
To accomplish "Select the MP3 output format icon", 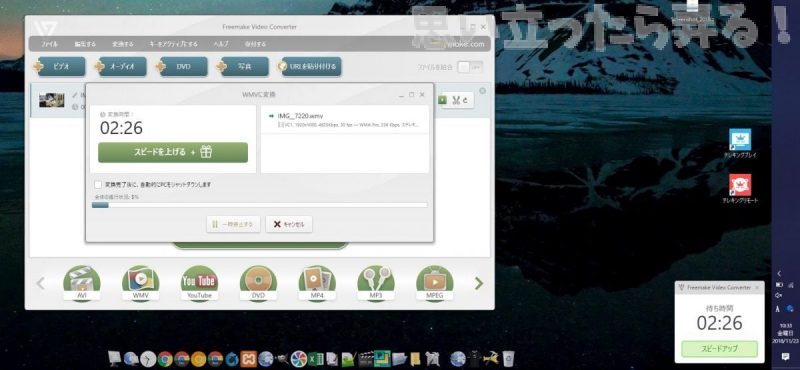I will [x=376, y=283].
